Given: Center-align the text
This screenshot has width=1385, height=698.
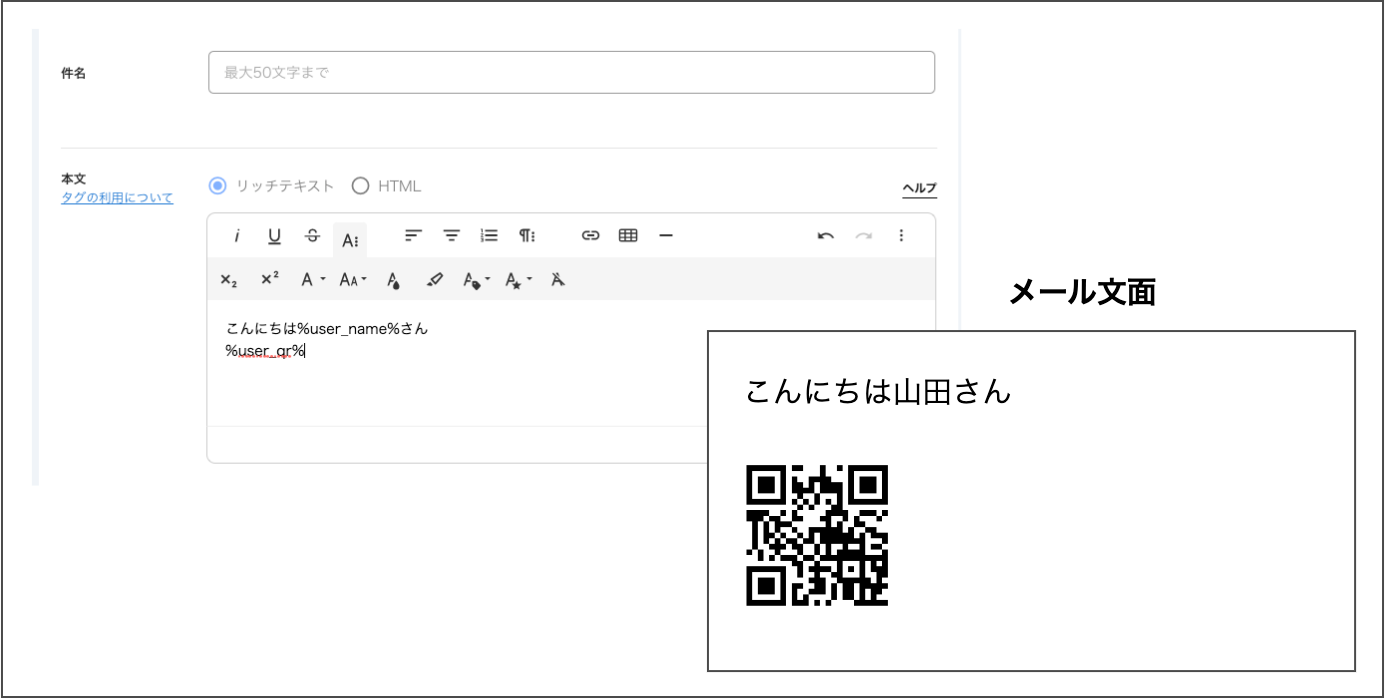Looking at the screenshot, I should (452, 236).
